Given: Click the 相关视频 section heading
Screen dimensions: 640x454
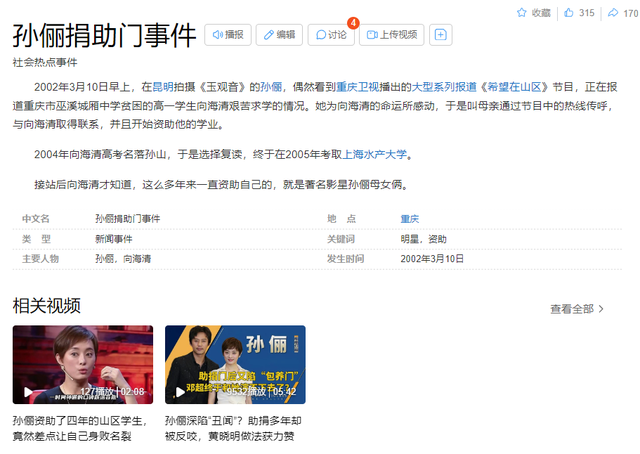Looking at the screenshot, I should (47, 305).
